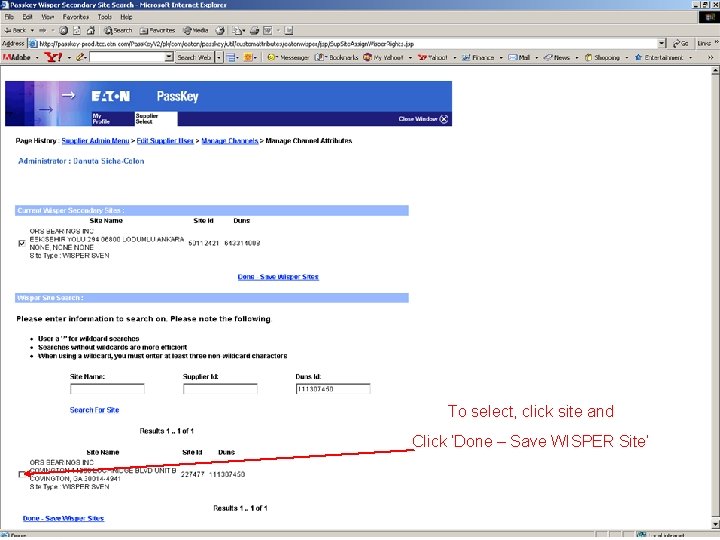Open Yahoo Messenger from the toolbar
Image resolution: width=720 pixels, height=540 pixels.
(288, 57)
